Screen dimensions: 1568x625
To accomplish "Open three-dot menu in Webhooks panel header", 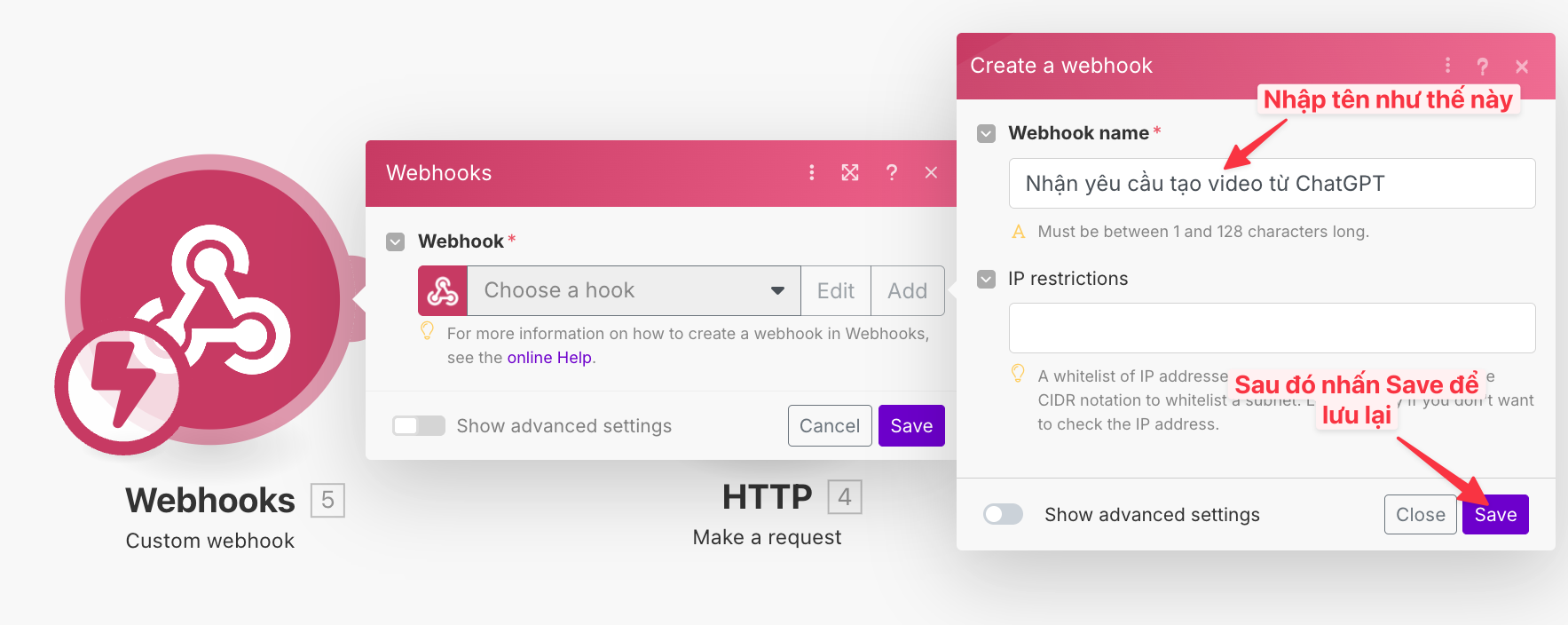I will (811, 172).
